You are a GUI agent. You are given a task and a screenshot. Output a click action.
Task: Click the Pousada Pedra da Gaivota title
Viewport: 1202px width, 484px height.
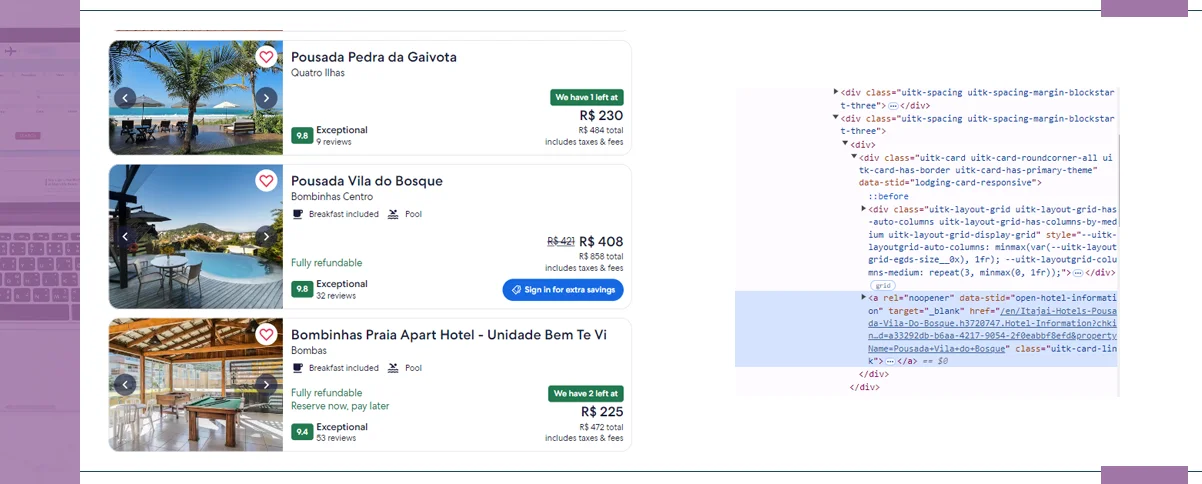[x=373, y=57]
